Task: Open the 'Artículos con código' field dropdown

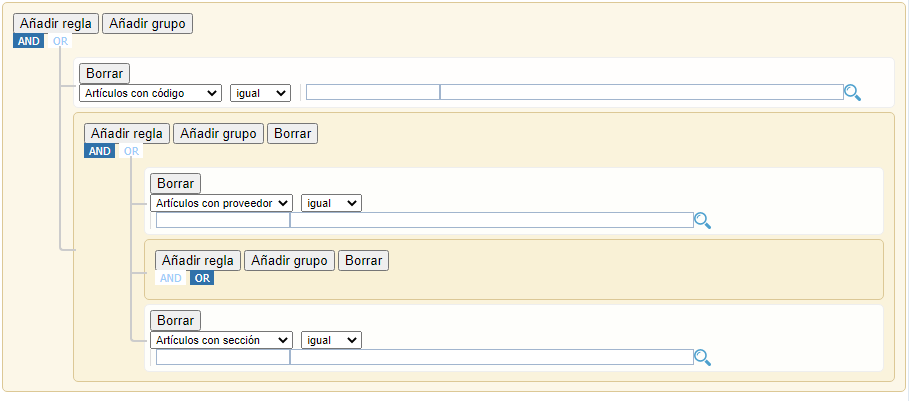Action: [150, 93]
